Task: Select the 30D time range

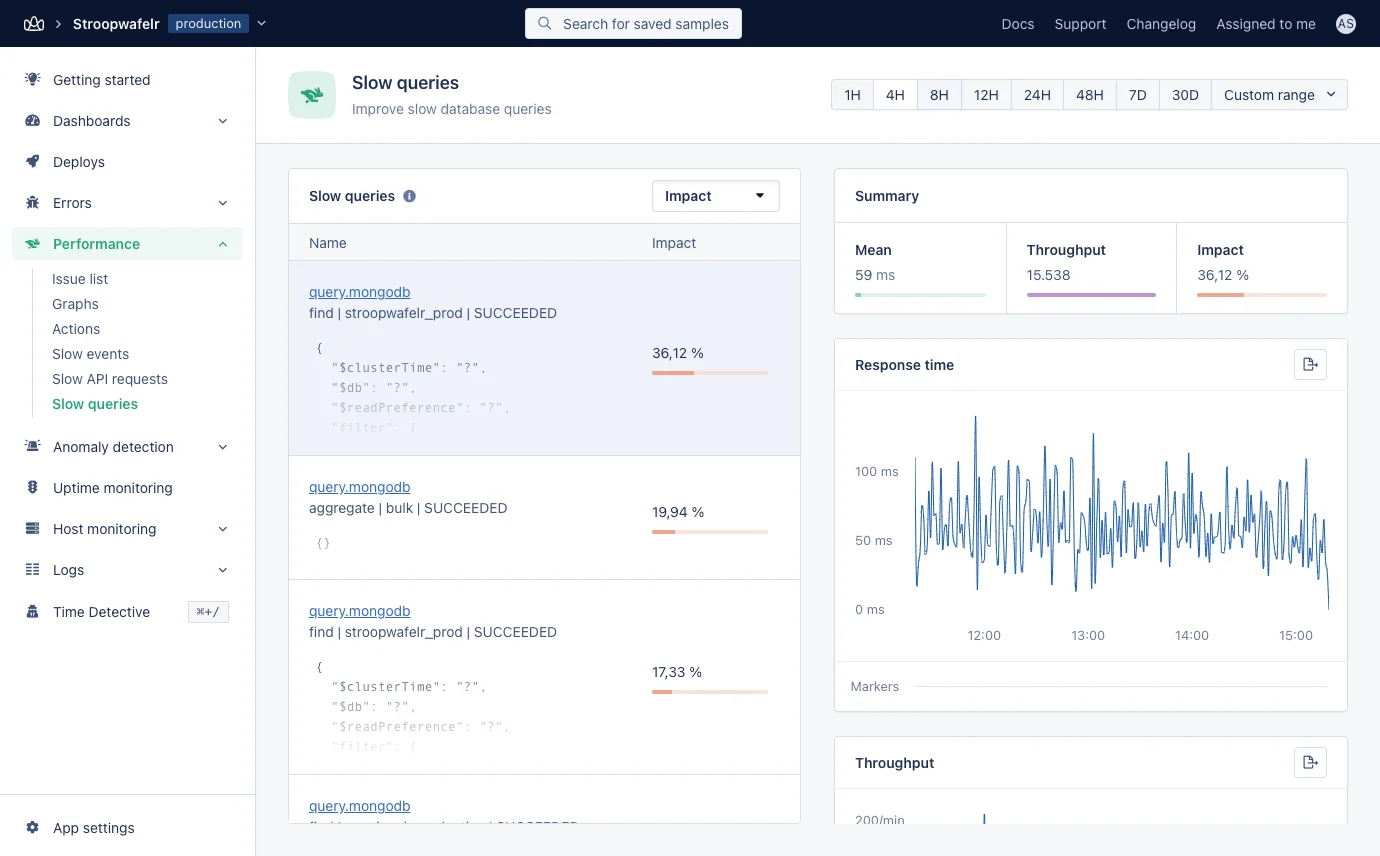Action: pyautogui.click(x=1185, y=95)
